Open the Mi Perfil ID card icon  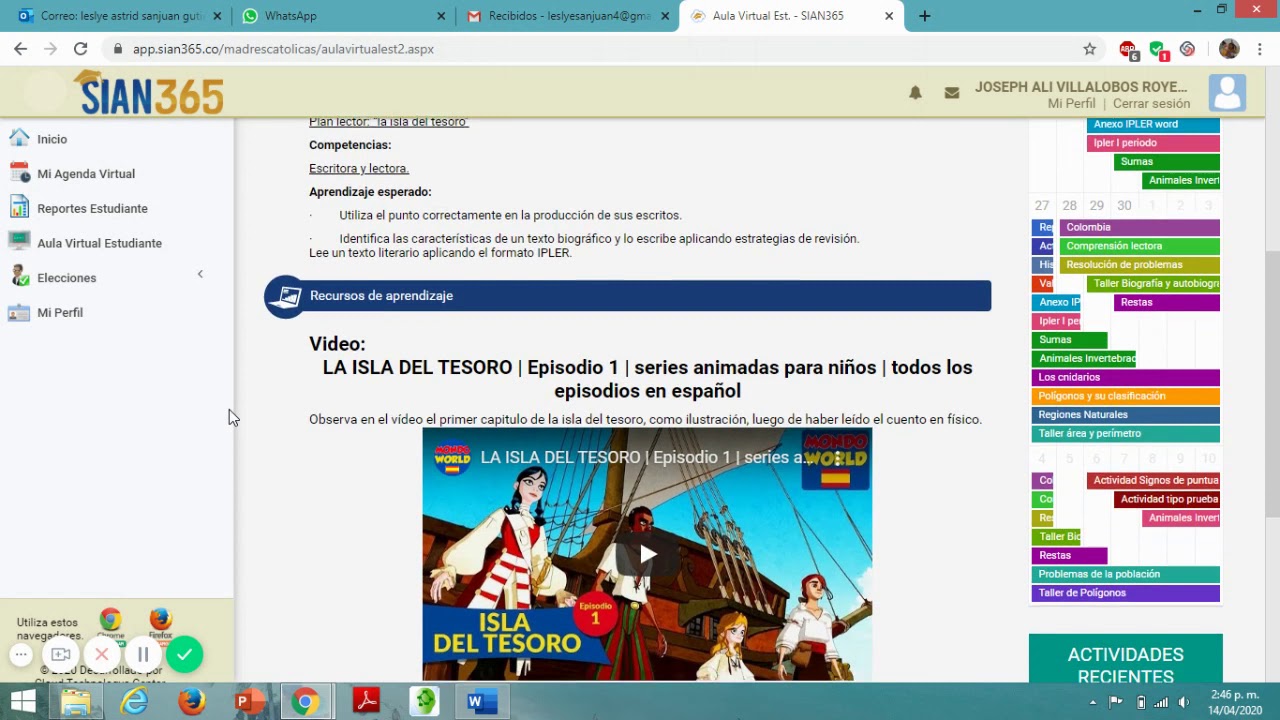19,312
